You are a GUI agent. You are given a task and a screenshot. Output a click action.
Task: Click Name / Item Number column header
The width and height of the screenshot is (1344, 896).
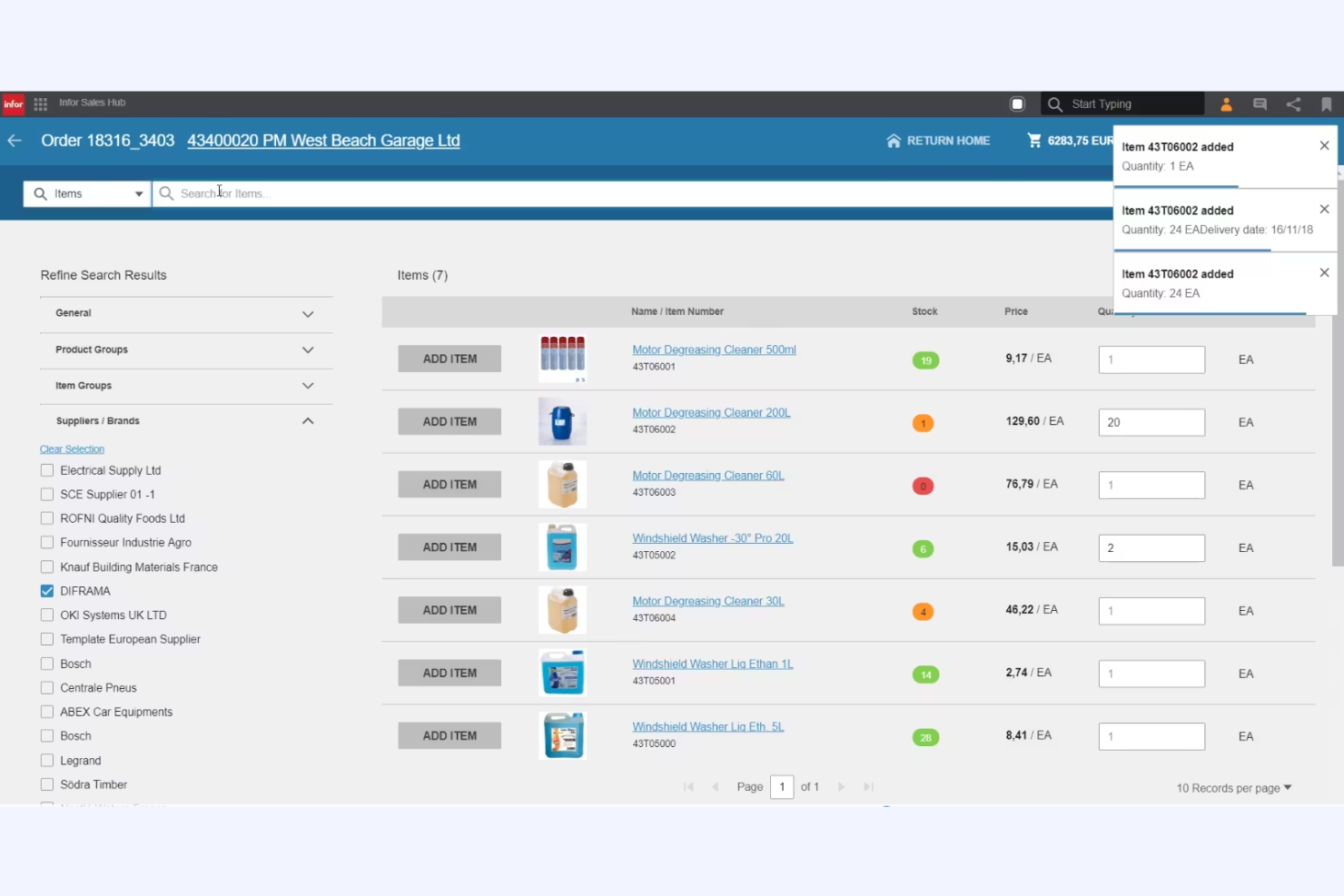click(x=677, y=311)
